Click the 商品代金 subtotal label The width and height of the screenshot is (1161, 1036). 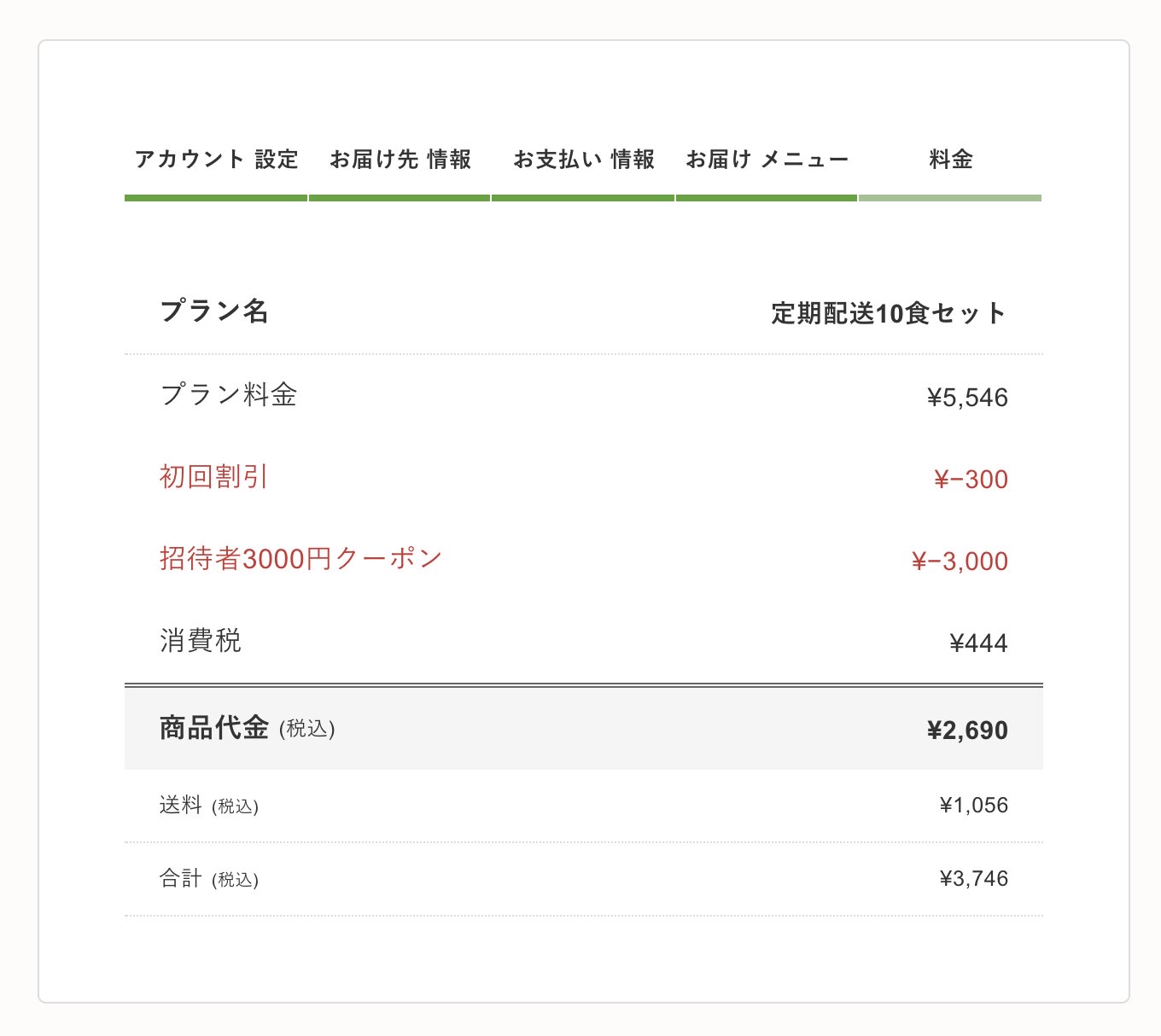214,728
